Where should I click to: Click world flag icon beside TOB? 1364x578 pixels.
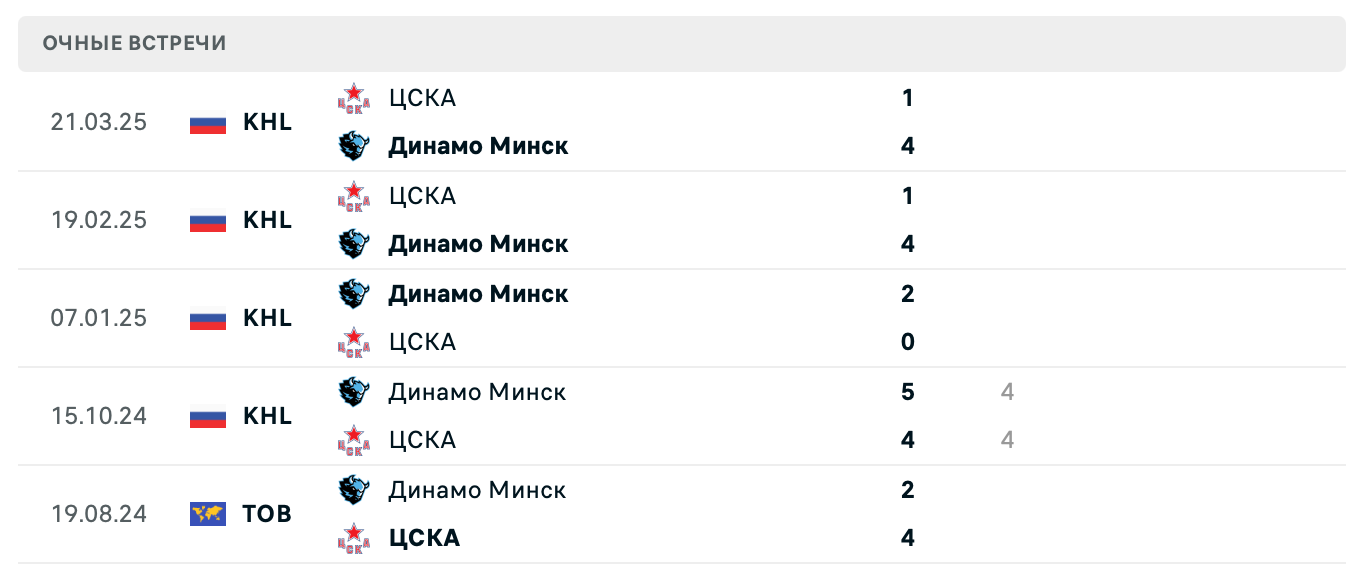[x=208, y=514]
